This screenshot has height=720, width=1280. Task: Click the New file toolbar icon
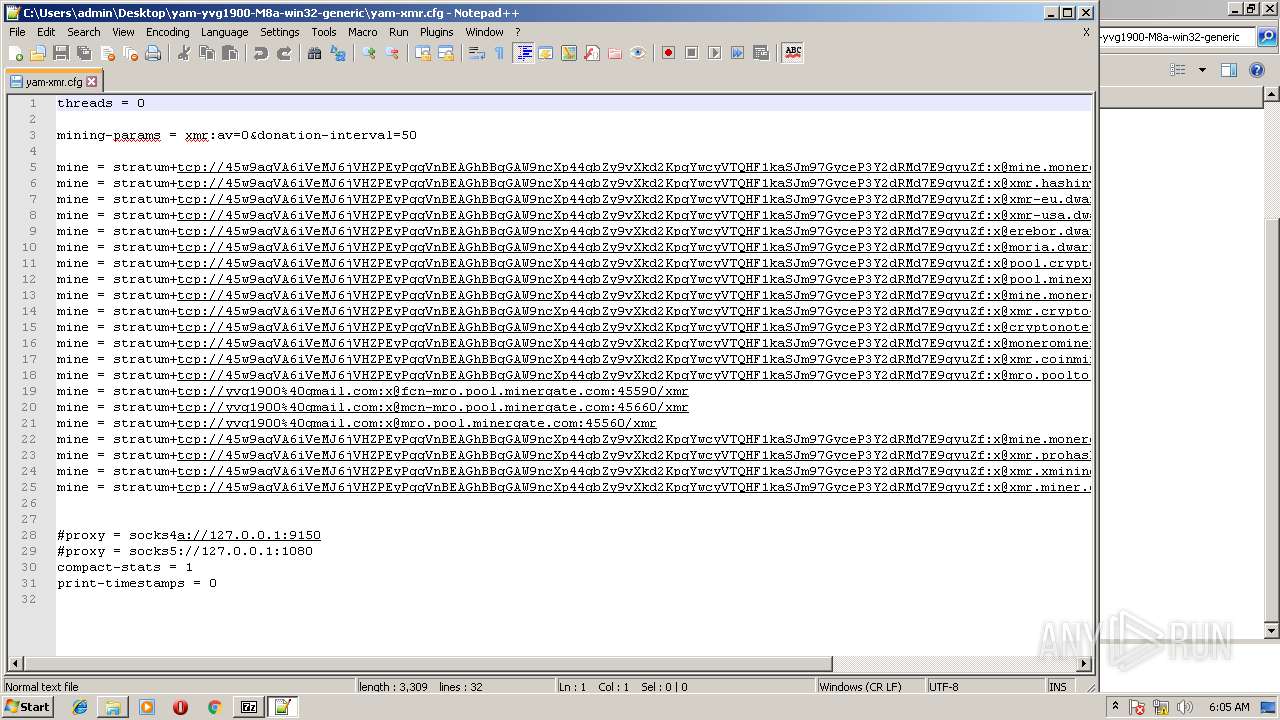pos(15,53)
